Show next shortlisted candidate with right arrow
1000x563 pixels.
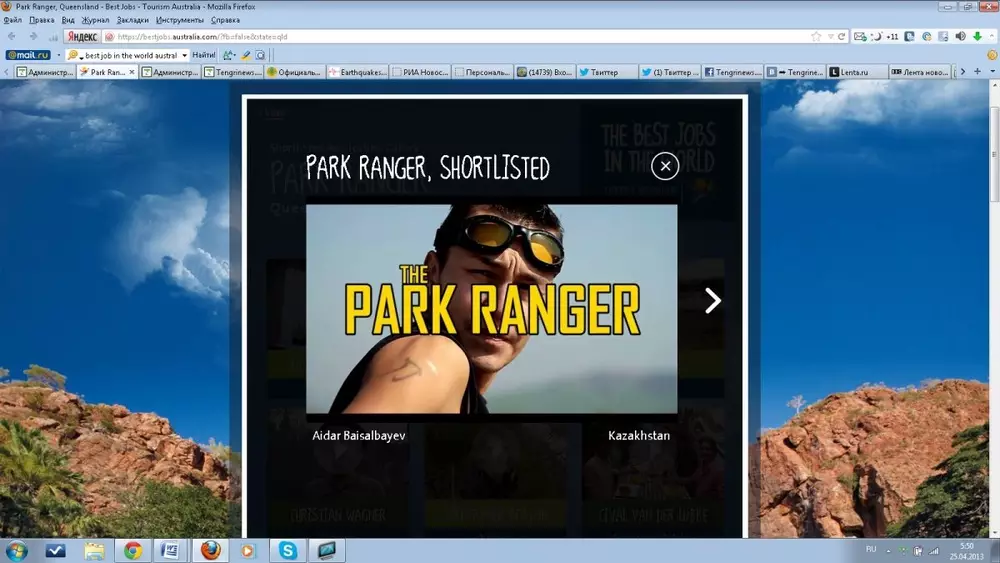(x=712, y=301)
